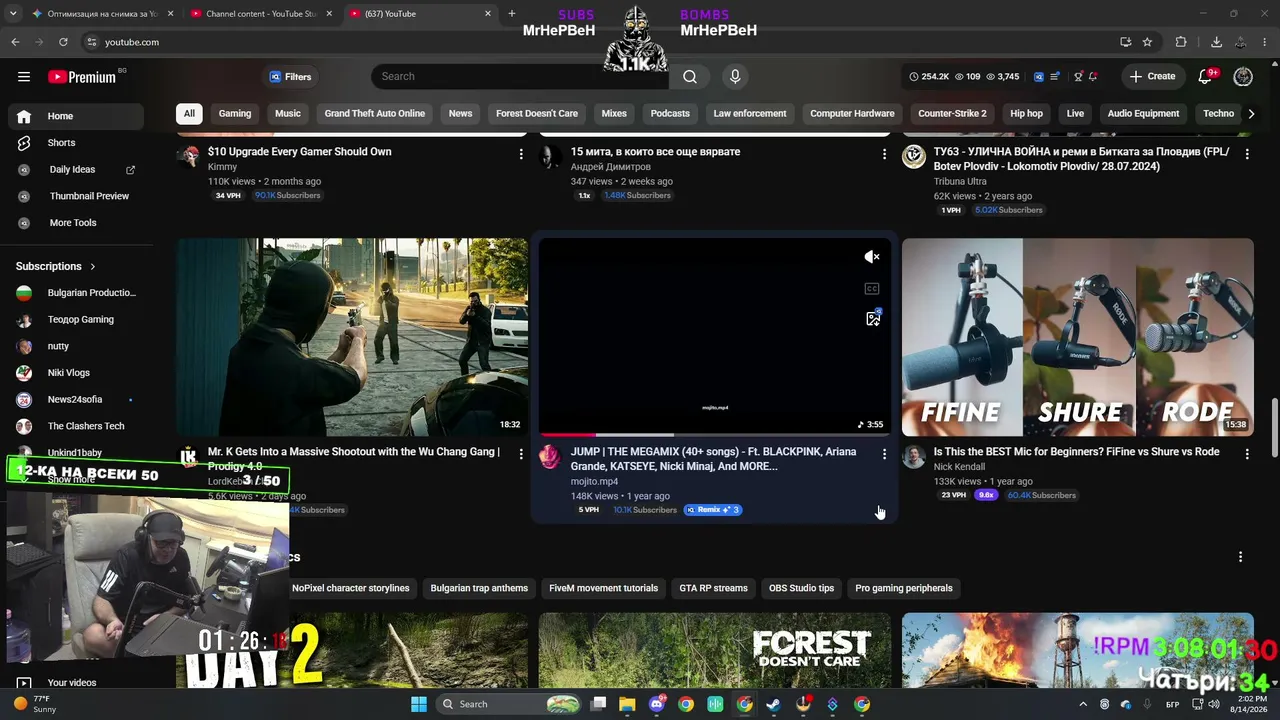The height and width of the screenshot is (720, 1280).
Task: Run search with the magnifier button
Action: [x=690, y=76]
